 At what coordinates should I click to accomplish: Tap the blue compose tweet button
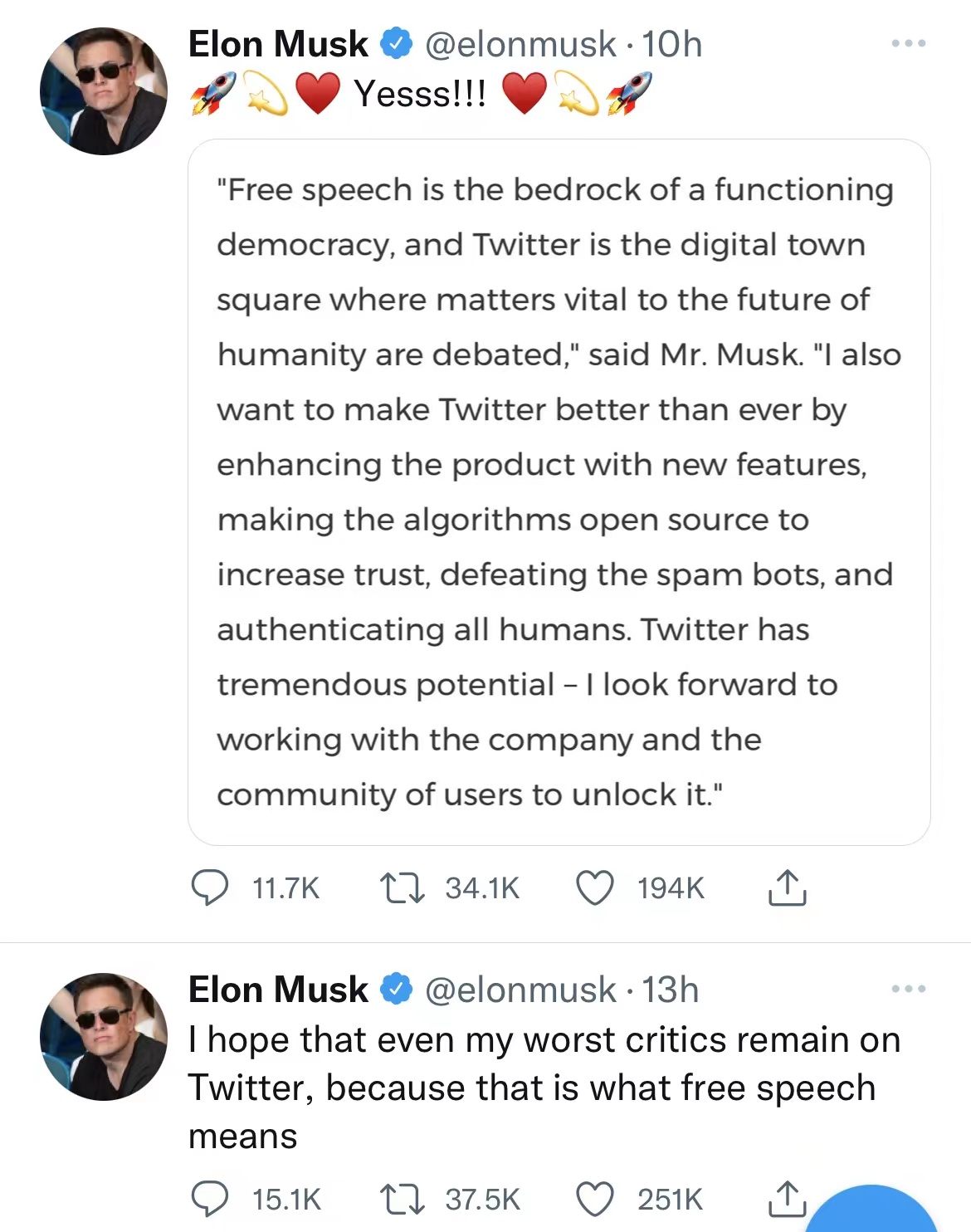pos(871,1214)
